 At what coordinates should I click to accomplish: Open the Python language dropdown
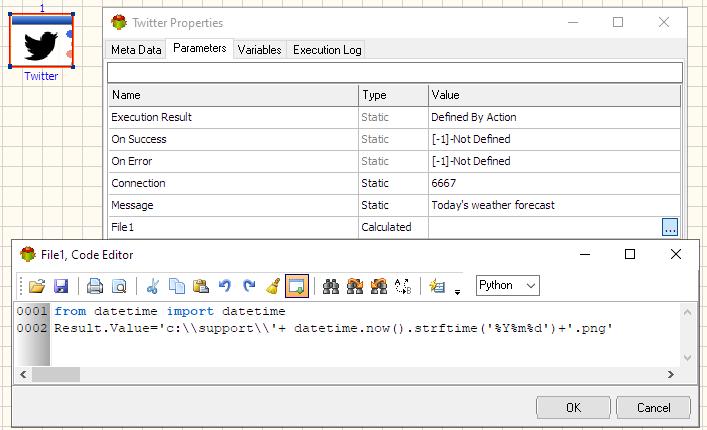(x=508, y=285)
